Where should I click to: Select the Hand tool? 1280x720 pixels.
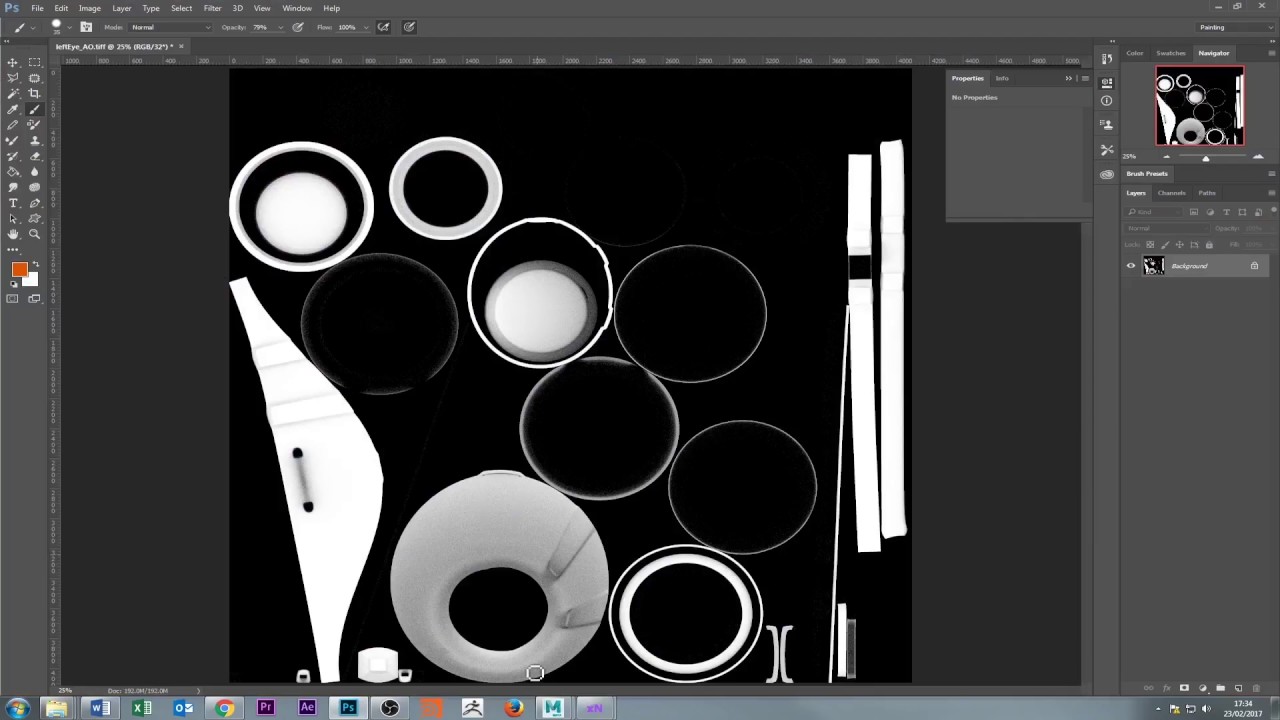click(13, 234)
